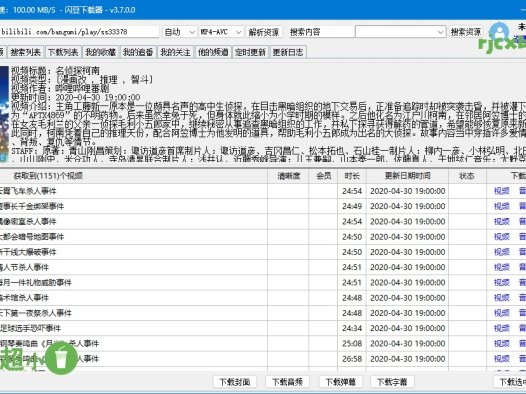526x394 pixels.
Task: Click the date cell in 24:49 row
Action: click(408, 206)
